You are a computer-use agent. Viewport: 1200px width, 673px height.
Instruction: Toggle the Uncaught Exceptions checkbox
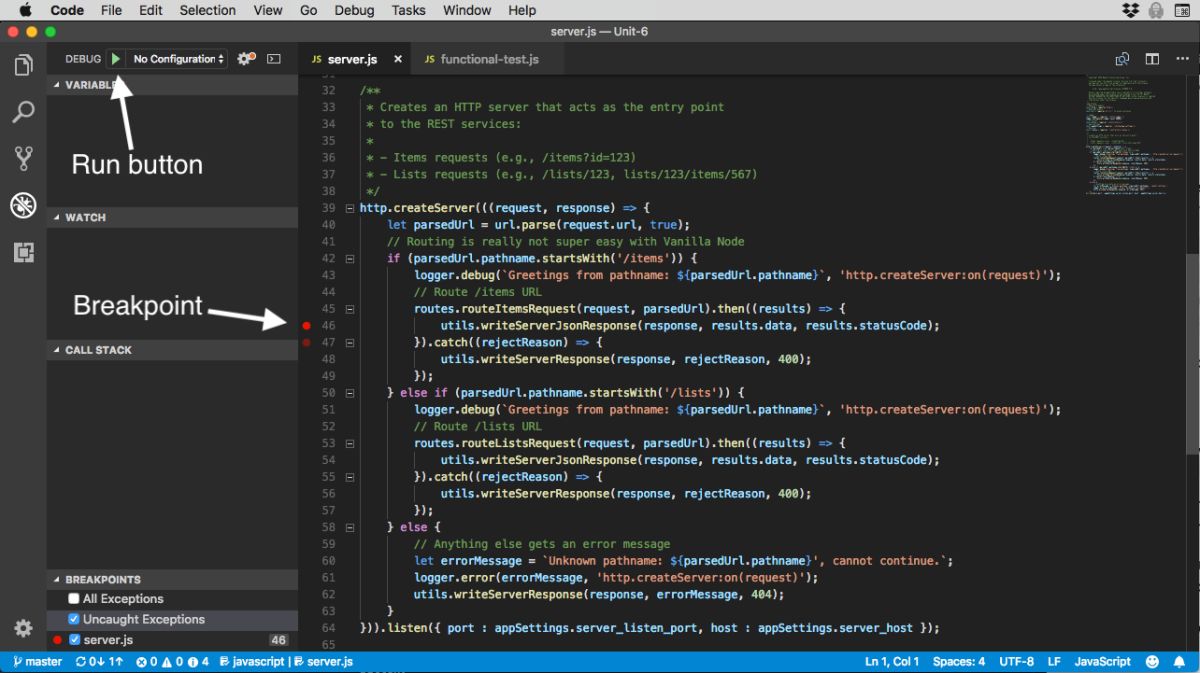tap(73, 619)
